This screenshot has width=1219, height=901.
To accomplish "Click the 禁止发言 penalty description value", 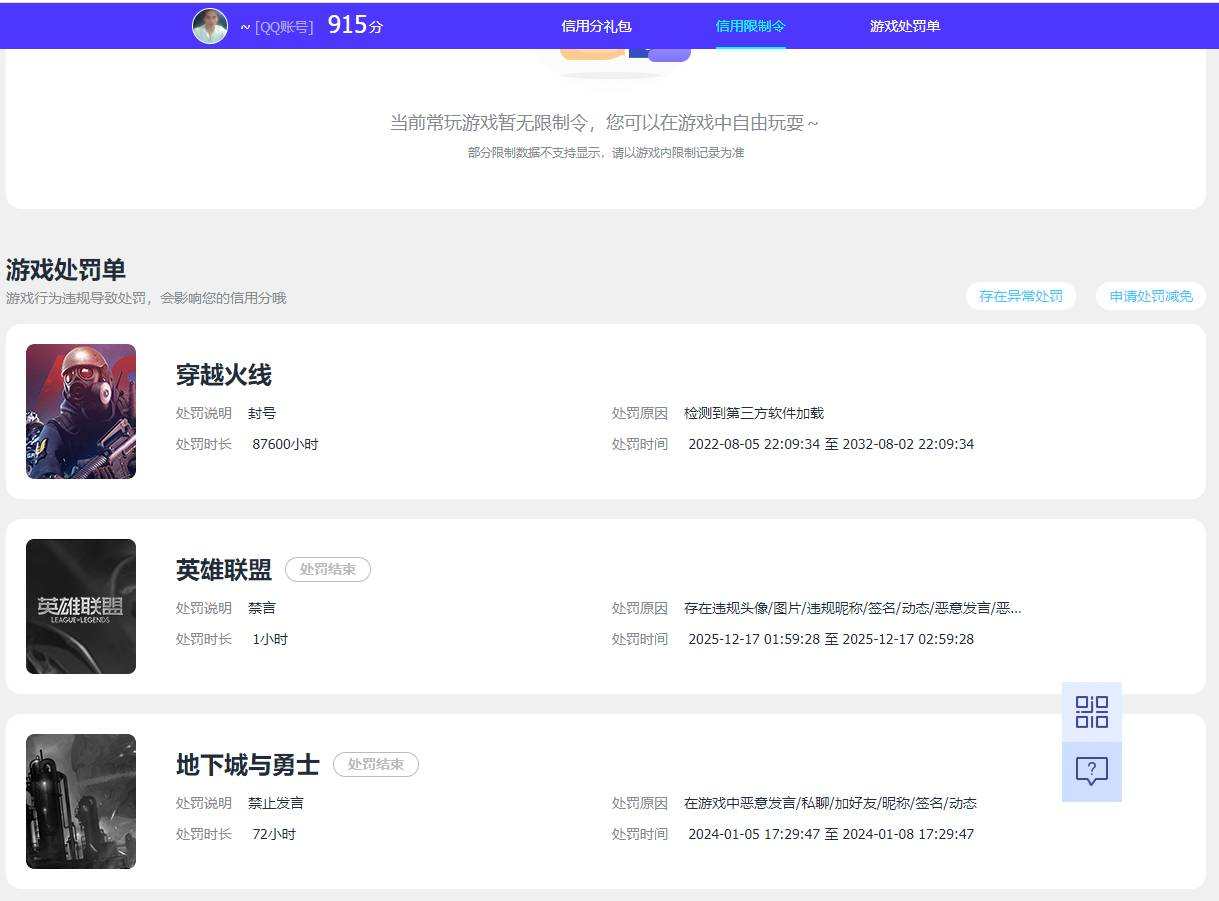I will pos(276,803).
